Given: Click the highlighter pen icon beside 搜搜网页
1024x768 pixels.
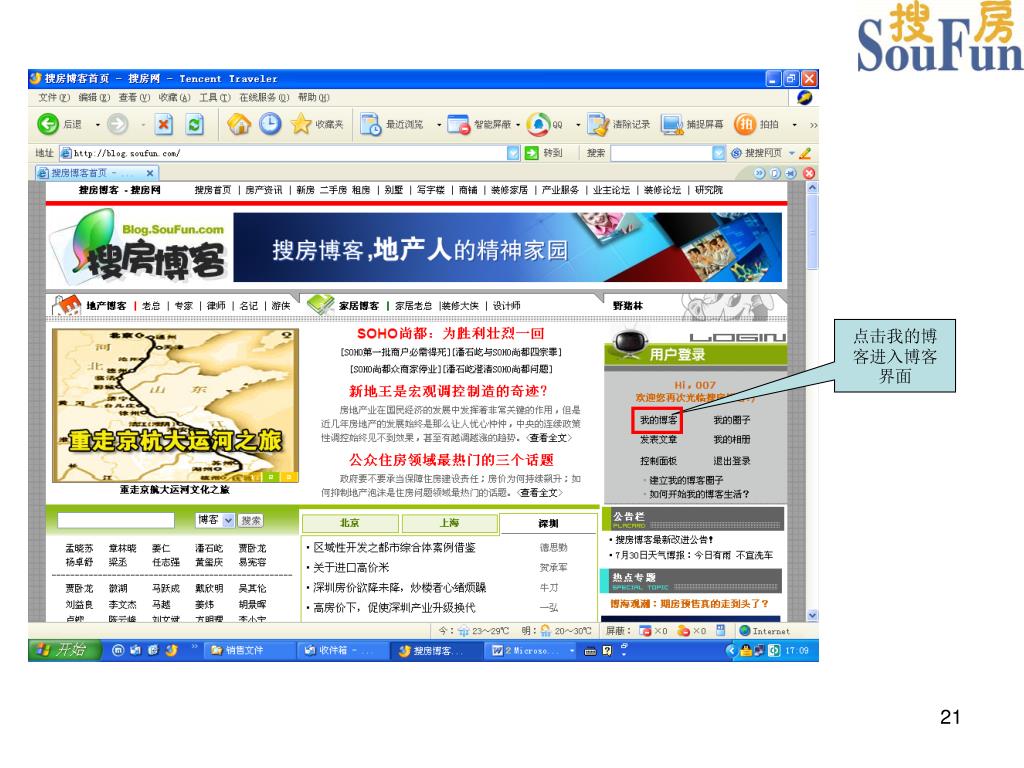Looking at the screenshot, I should 805,153.
